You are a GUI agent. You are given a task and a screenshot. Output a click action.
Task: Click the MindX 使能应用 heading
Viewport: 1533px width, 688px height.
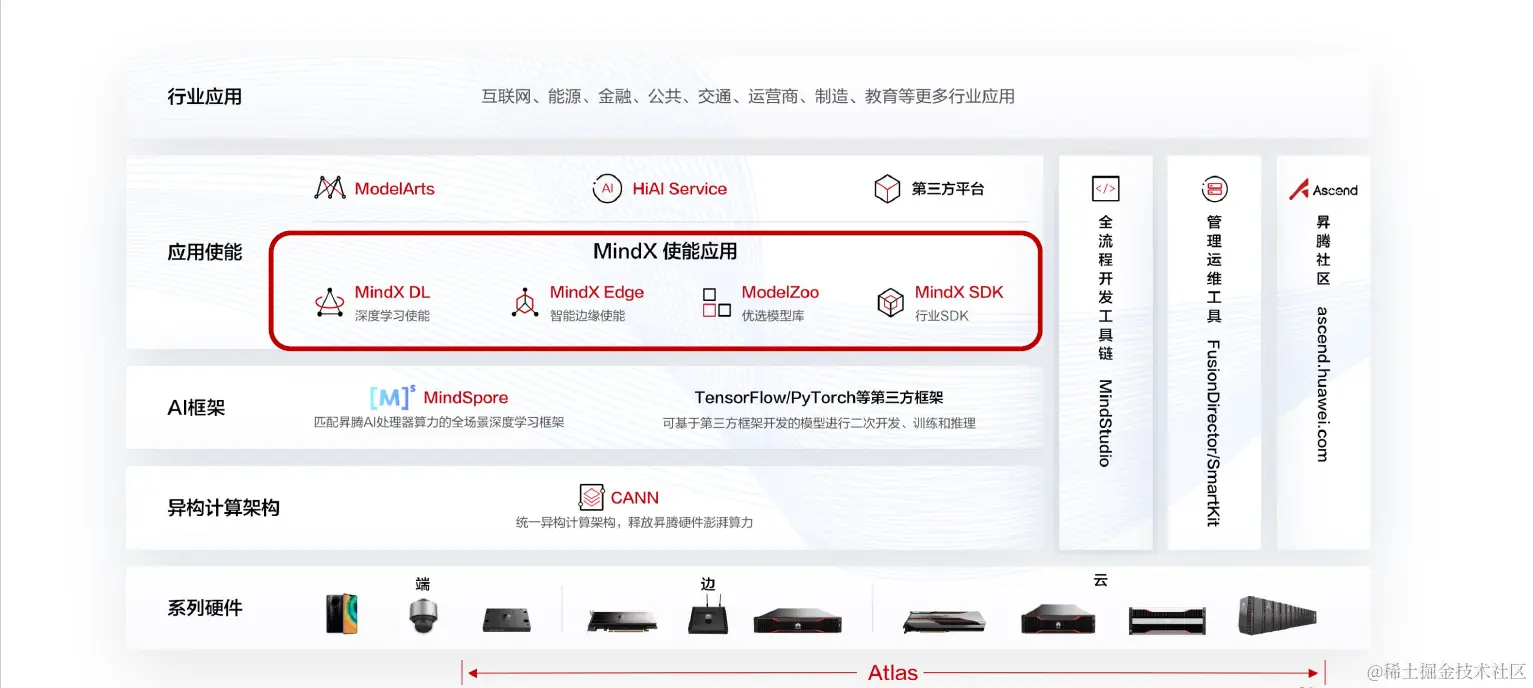pos(665,251)
